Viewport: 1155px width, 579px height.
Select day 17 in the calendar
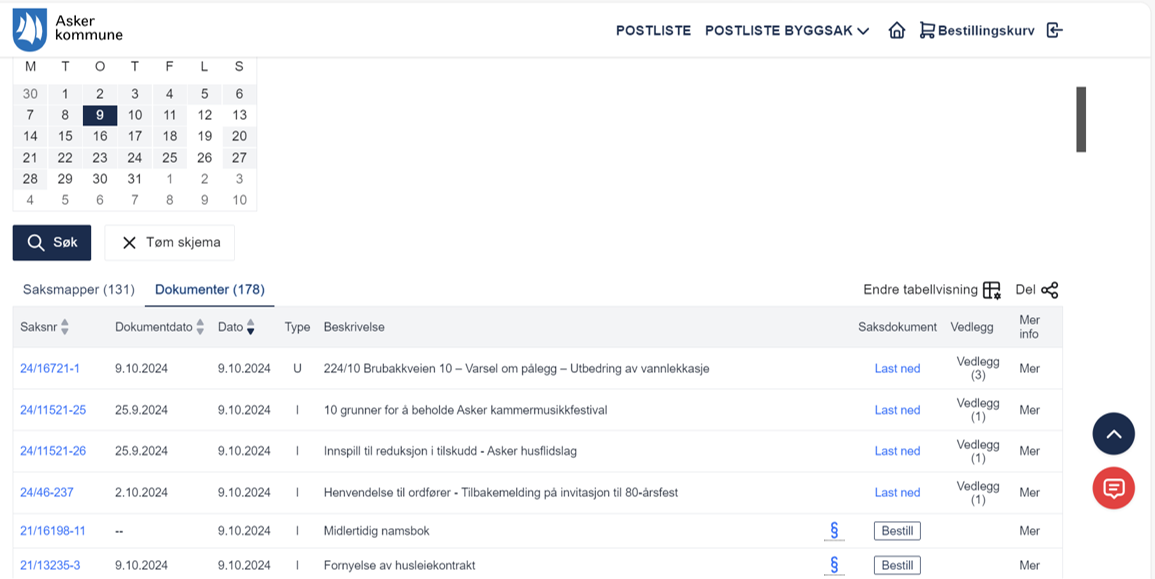(x=135, y=136)
